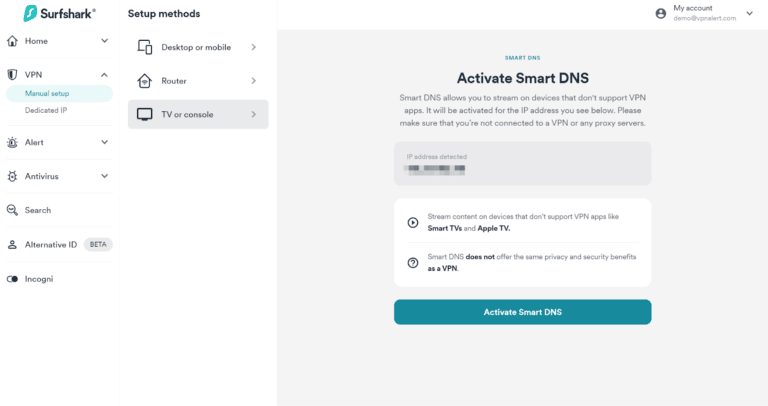Click the Alternative ID person icon
This screenshot has width=768, height=406.
tap(12, 244)
